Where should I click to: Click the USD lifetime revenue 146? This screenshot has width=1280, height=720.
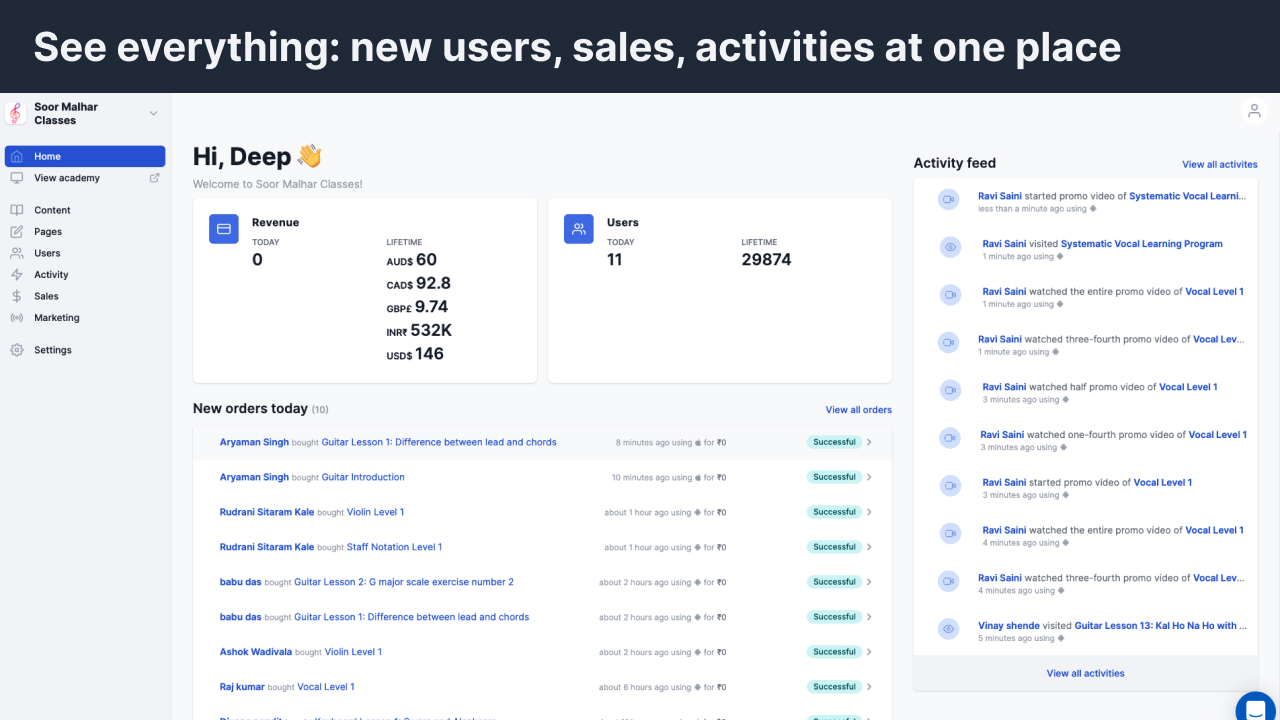[x=430, y=354]
